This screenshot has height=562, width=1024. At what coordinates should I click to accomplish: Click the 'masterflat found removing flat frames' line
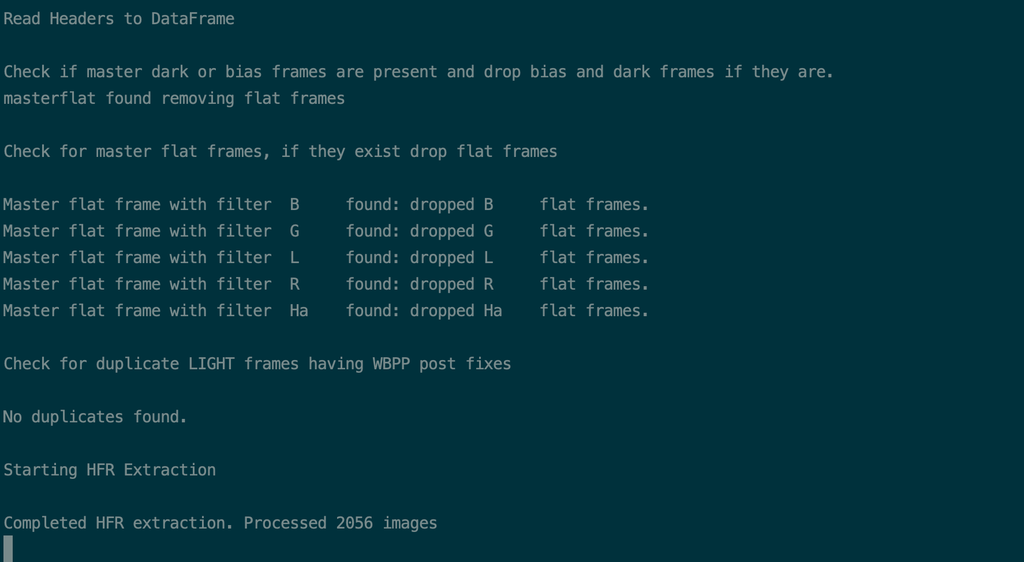(174, 99)
